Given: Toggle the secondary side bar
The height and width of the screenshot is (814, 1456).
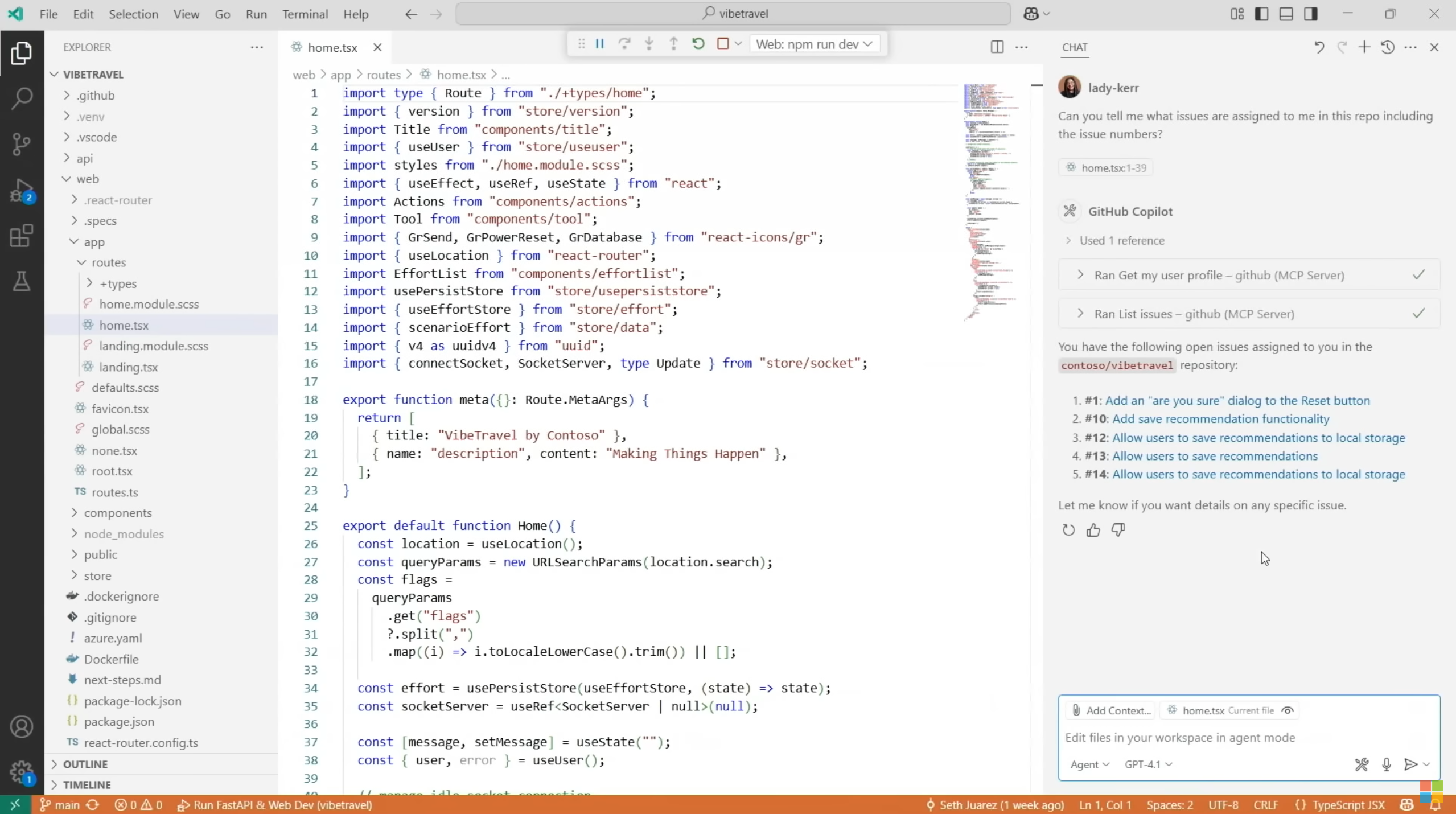Looking at the screenshot, I should pos(1311,14).
